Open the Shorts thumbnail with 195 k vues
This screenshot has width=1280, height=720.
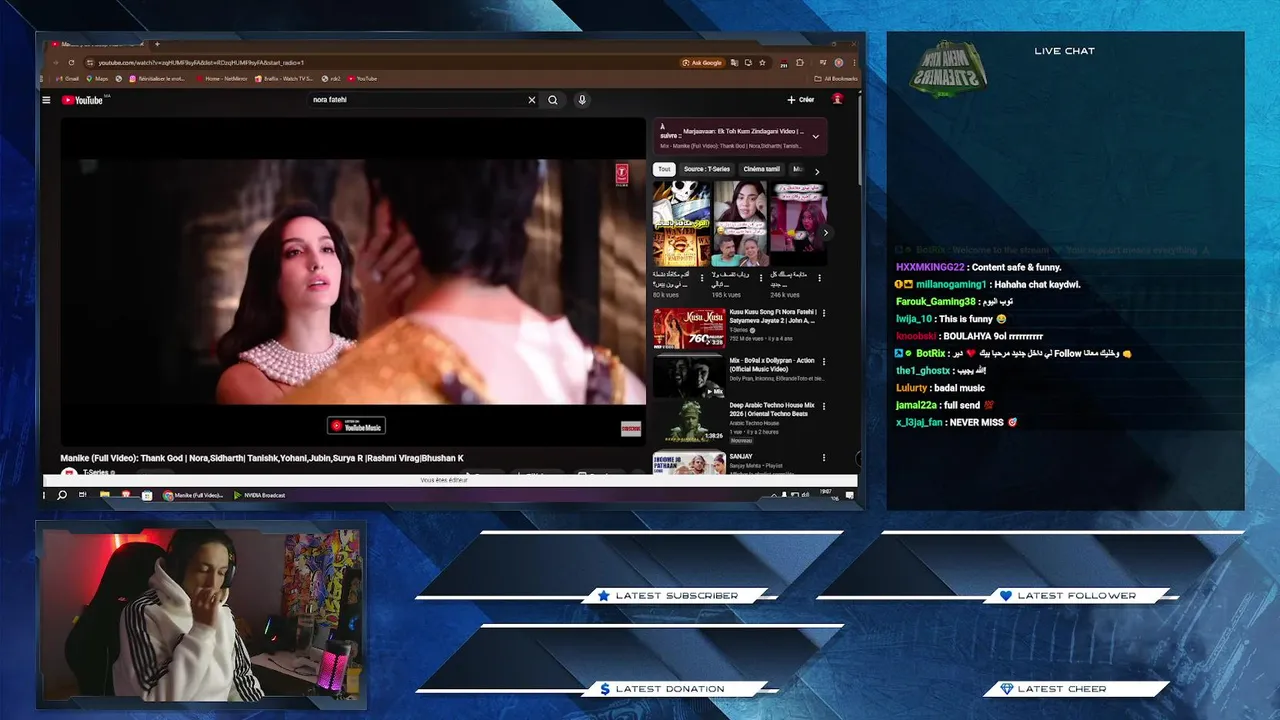click(x=739, y=223)
